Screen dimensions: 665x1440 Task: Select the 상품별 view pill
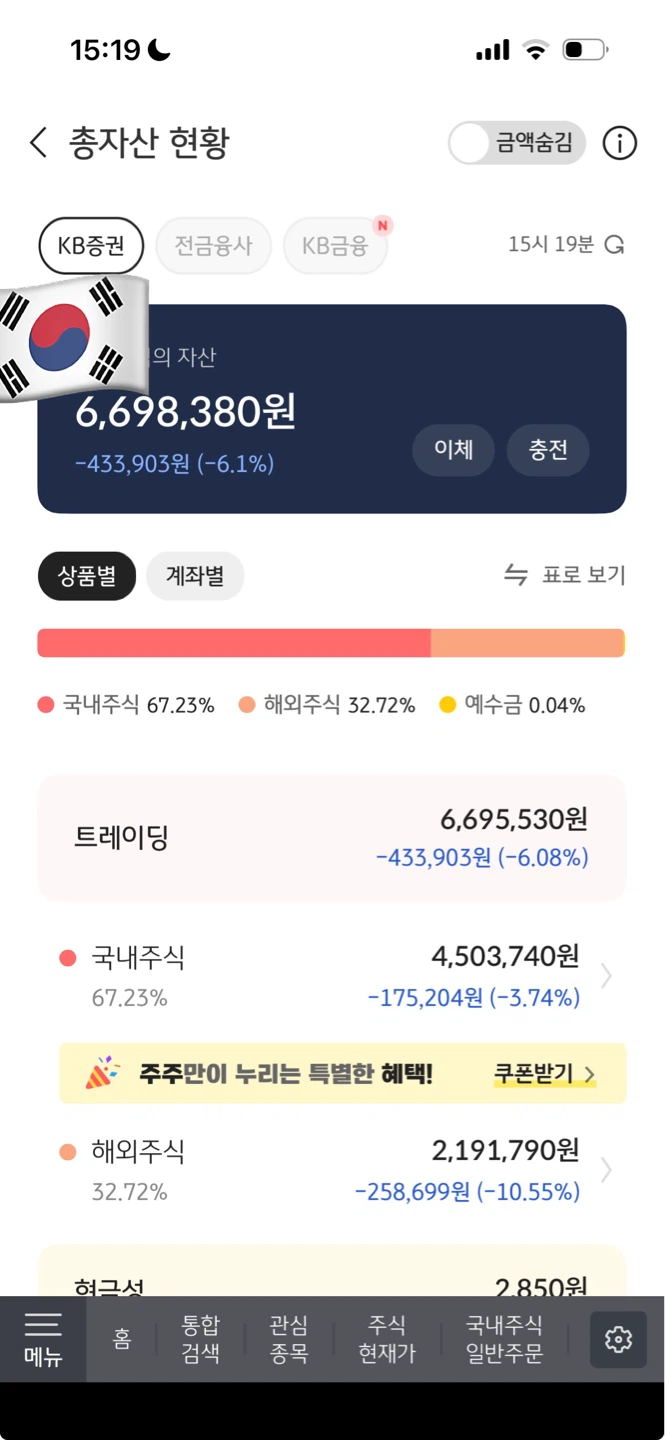(86, 576)
